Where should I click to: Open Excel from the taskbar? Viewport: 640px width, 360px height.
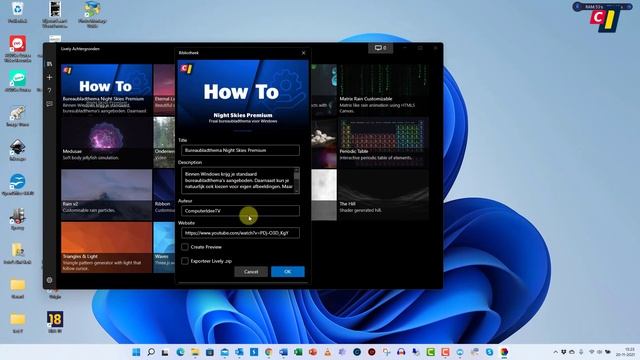[298, 352]
